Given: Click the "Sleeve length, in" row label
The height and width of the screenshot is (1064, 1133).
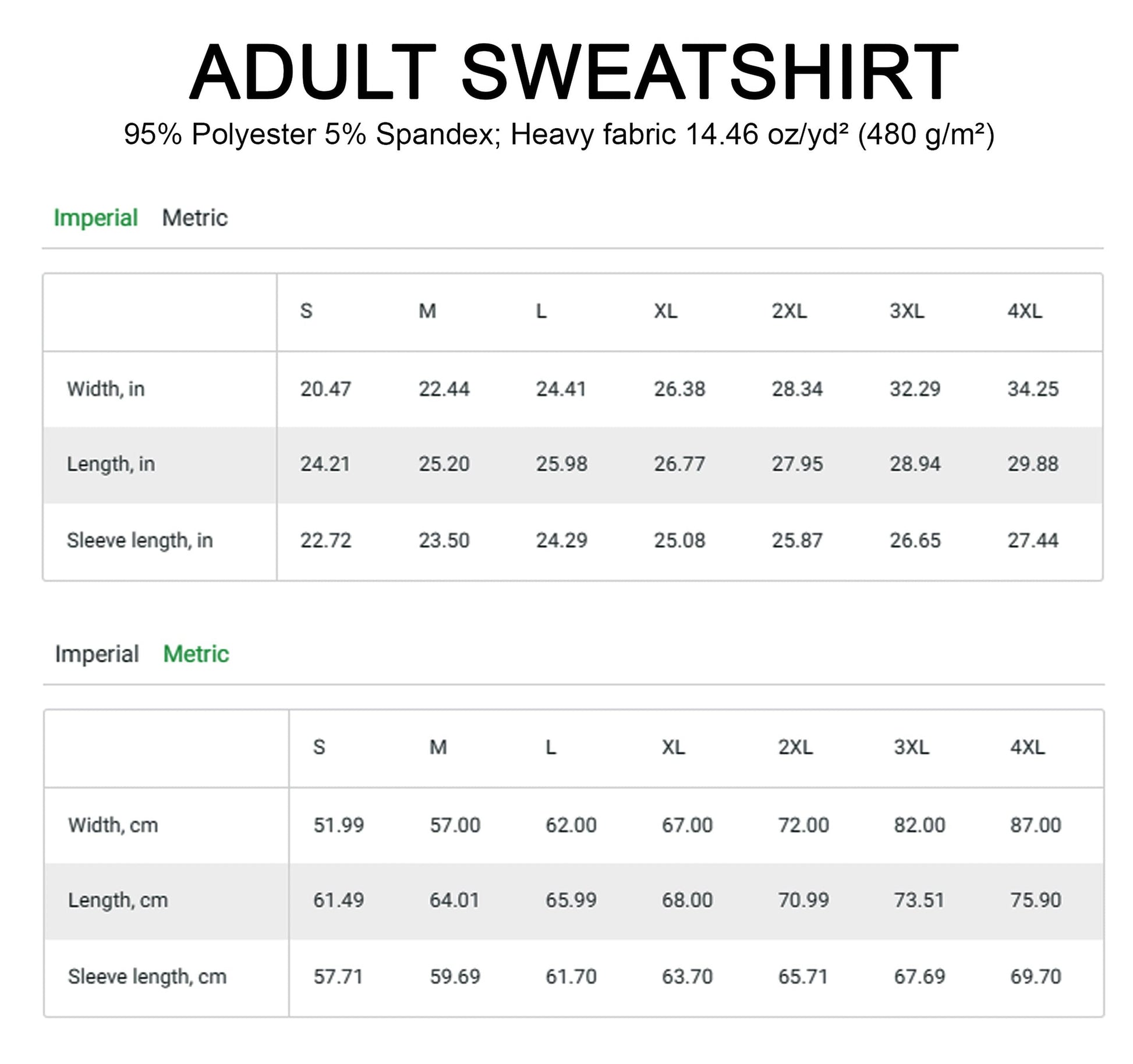Looking at the screenshot, I should click(x=140, y=540).
